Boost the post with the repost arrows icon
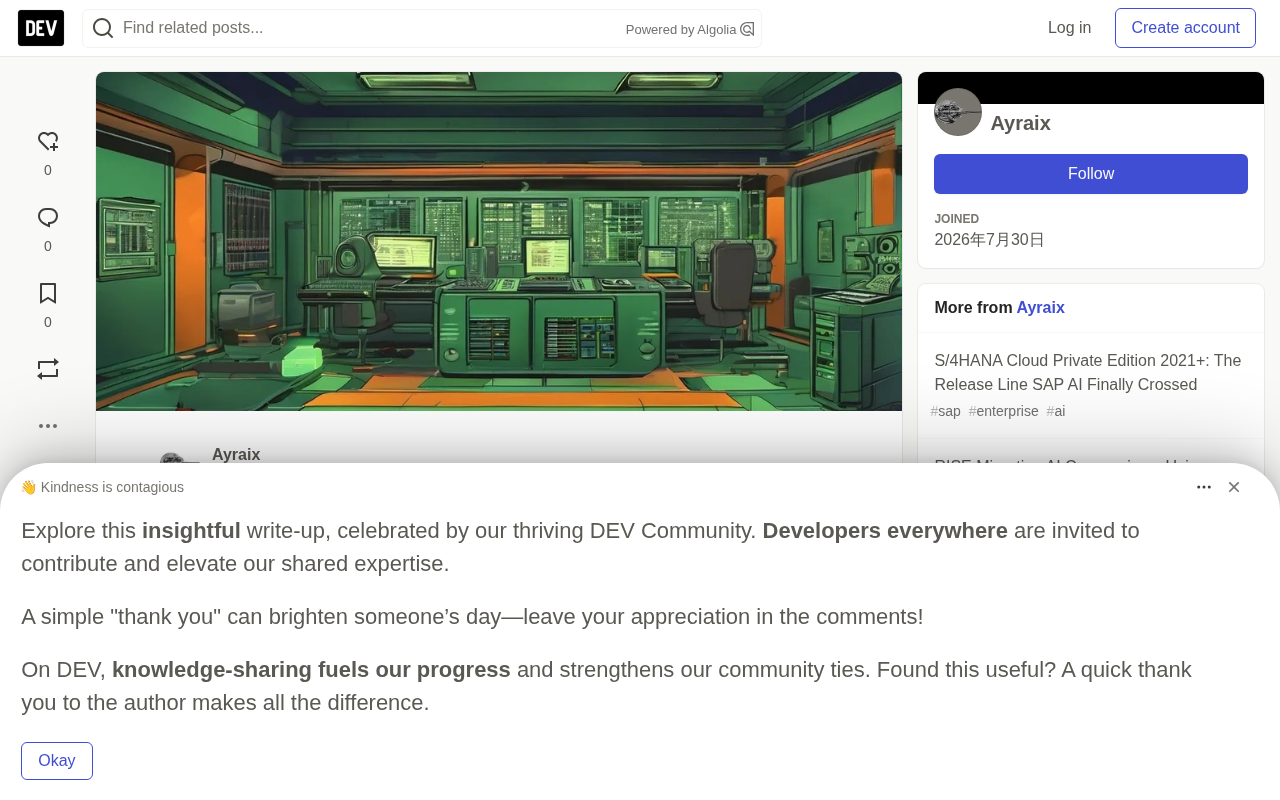Viewport: 1280px width, 800px height. [x=48, y=369]
